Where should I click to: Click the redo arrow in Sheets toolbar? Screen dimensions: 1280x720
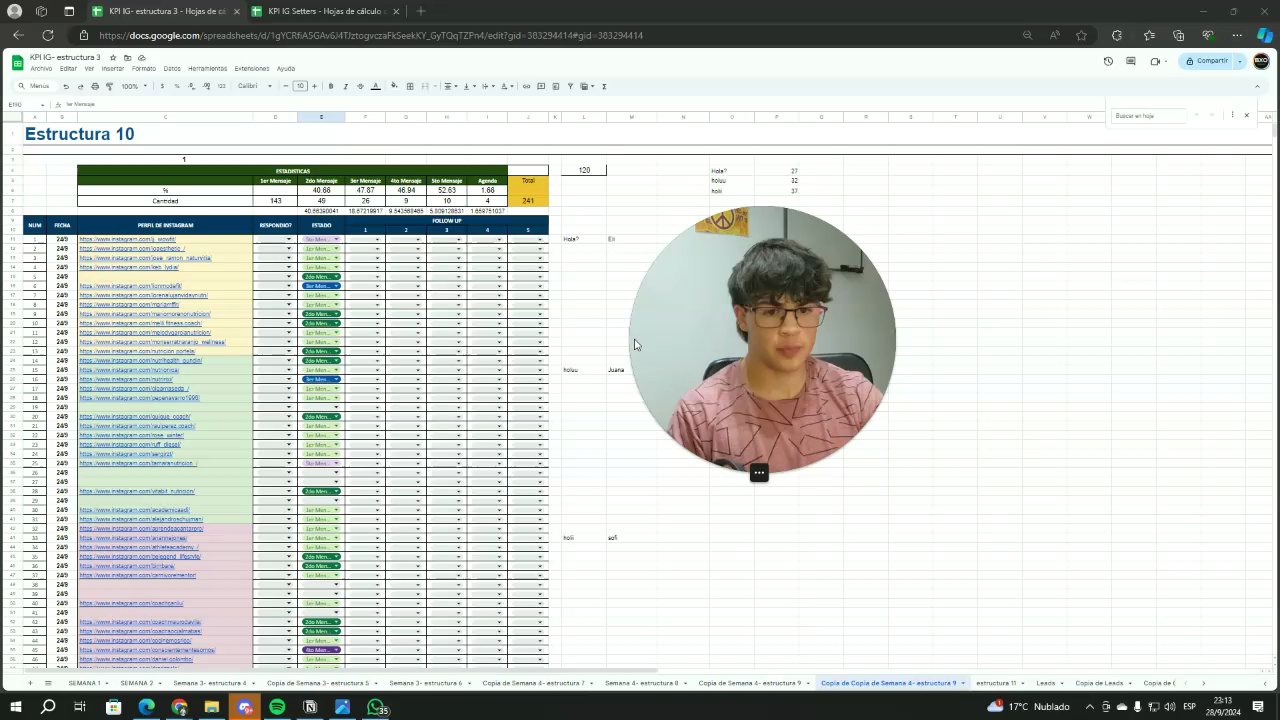coord(81,86)
